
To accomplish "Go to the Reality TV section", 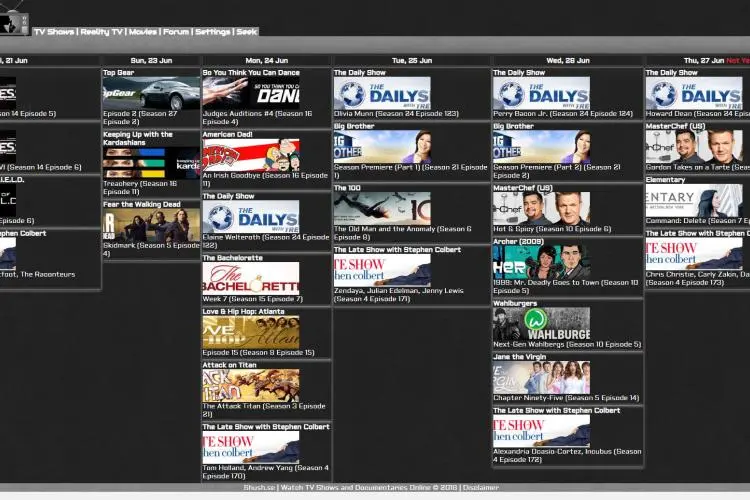I will click(x=101, y=32).
